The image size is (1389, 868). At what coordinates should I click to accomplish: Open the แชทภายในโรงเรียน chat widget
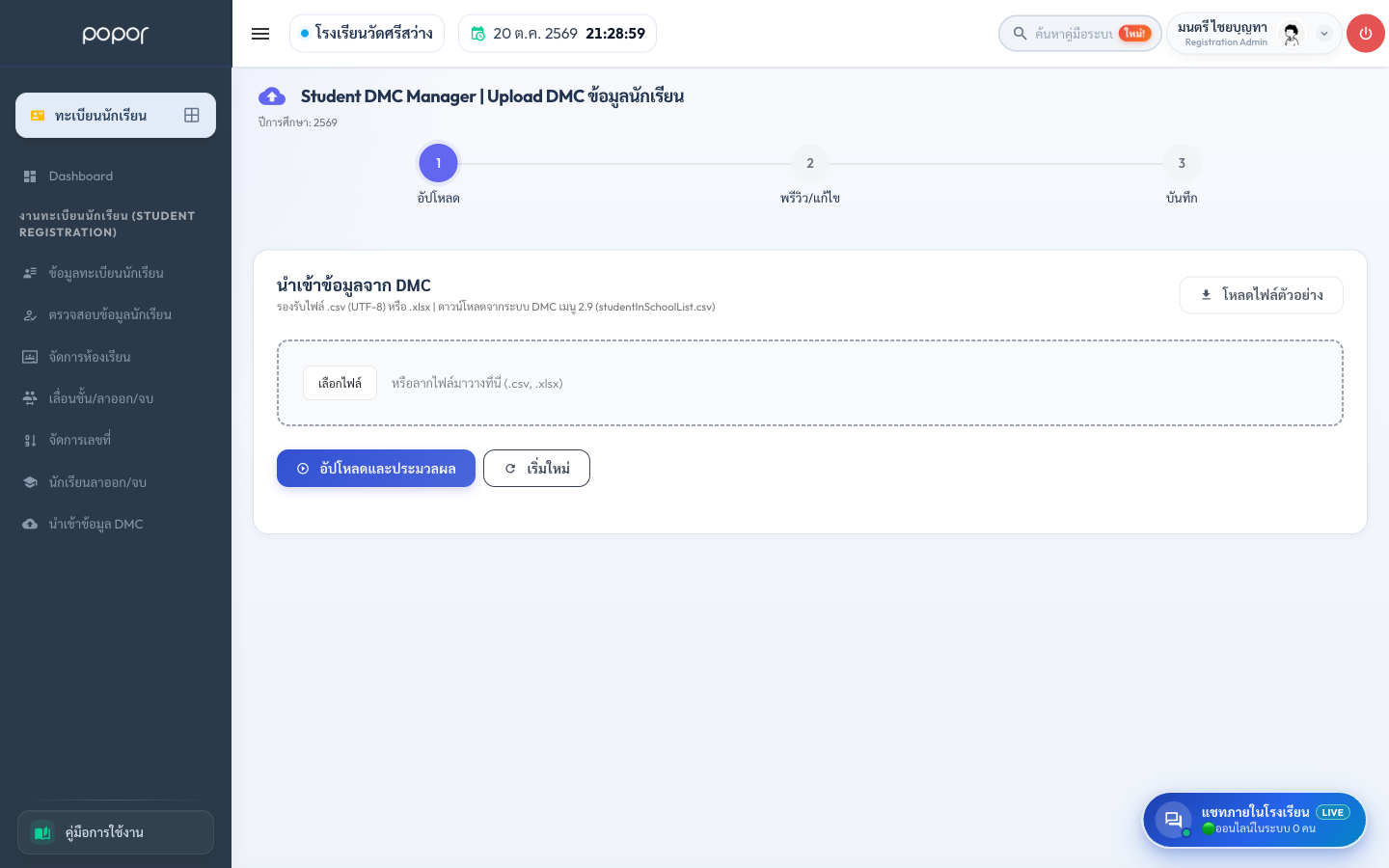click(x=1255, y=821)
